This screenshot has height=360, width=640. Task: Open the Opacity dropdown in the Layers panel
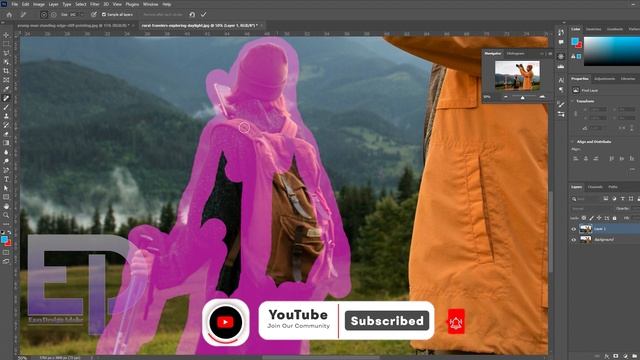point(637,209)
